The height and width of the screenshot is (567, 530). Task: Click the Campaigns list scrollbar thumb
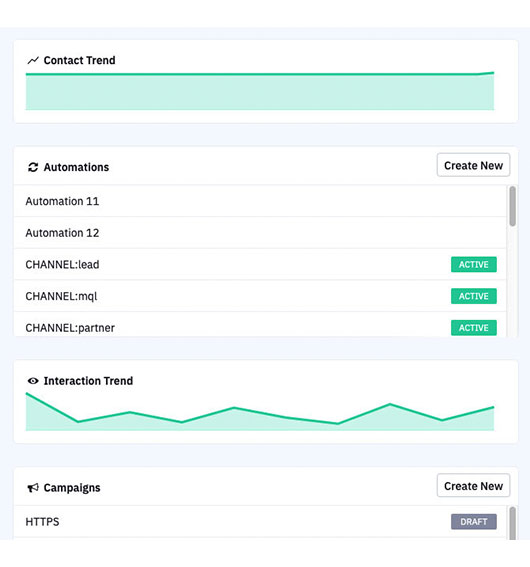[x=512, y=523]
